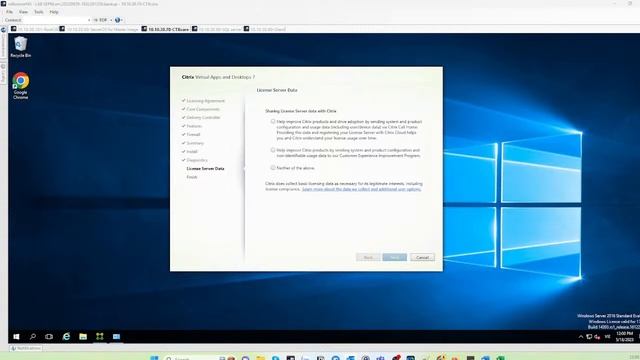This screenshot has height=360, width=640.
Task: Select the 'Core Components' step in sidebar
Action: 203,109
